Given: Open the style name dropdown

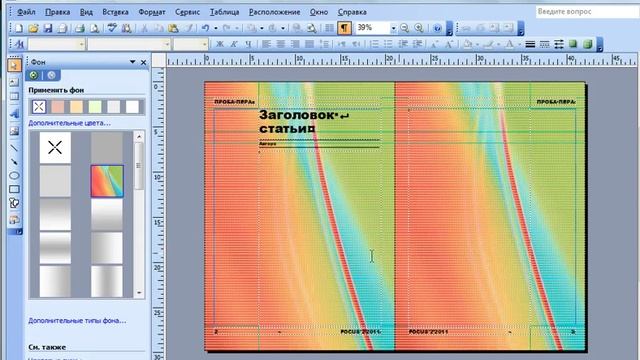Looking at the screenshot, I should tap(82, 44).
